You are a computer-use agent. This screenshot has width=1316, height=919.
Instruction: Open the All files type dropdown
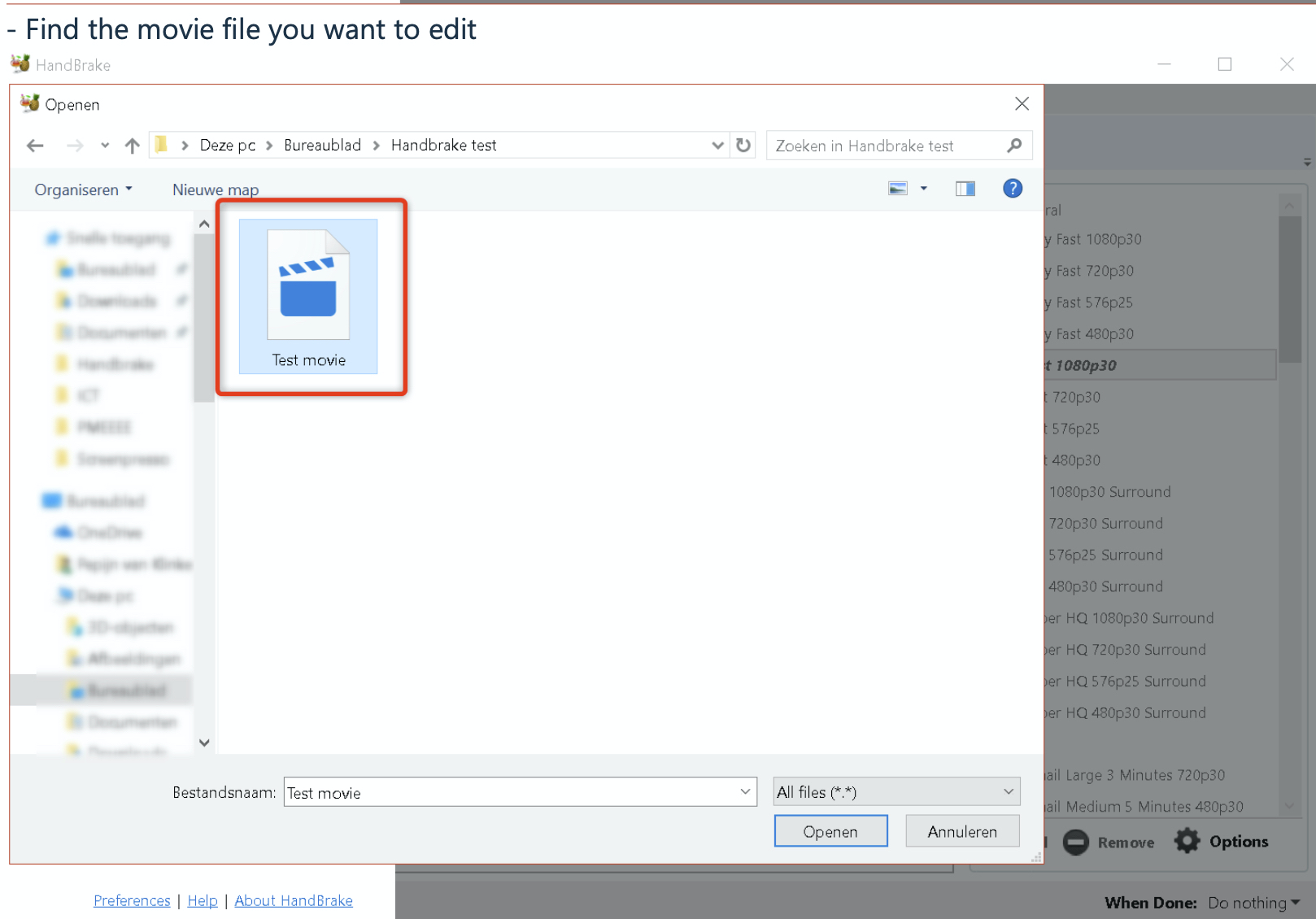[895, 792]
